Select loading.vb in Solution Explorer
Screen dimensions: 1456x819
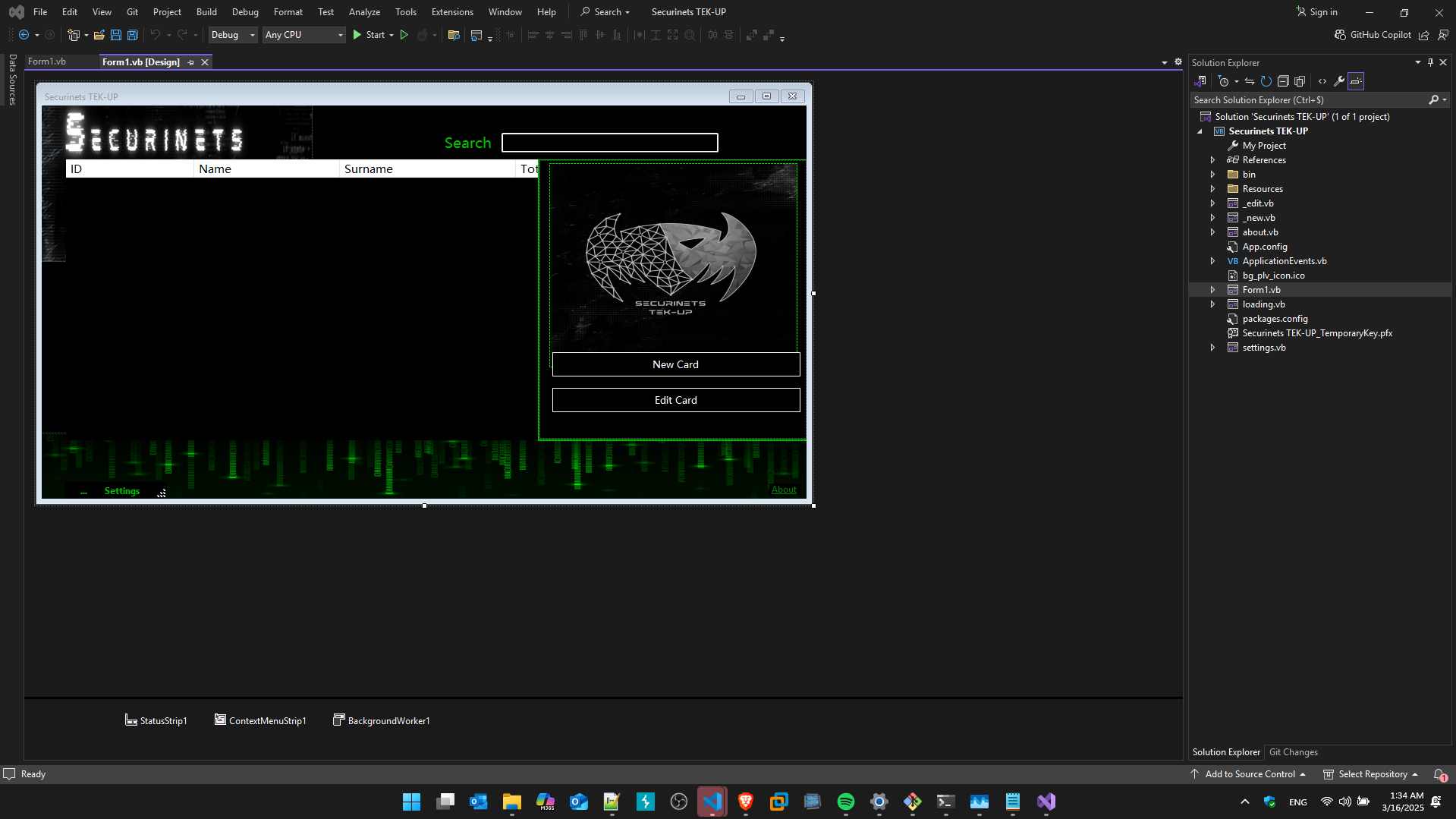(1263, 304)
